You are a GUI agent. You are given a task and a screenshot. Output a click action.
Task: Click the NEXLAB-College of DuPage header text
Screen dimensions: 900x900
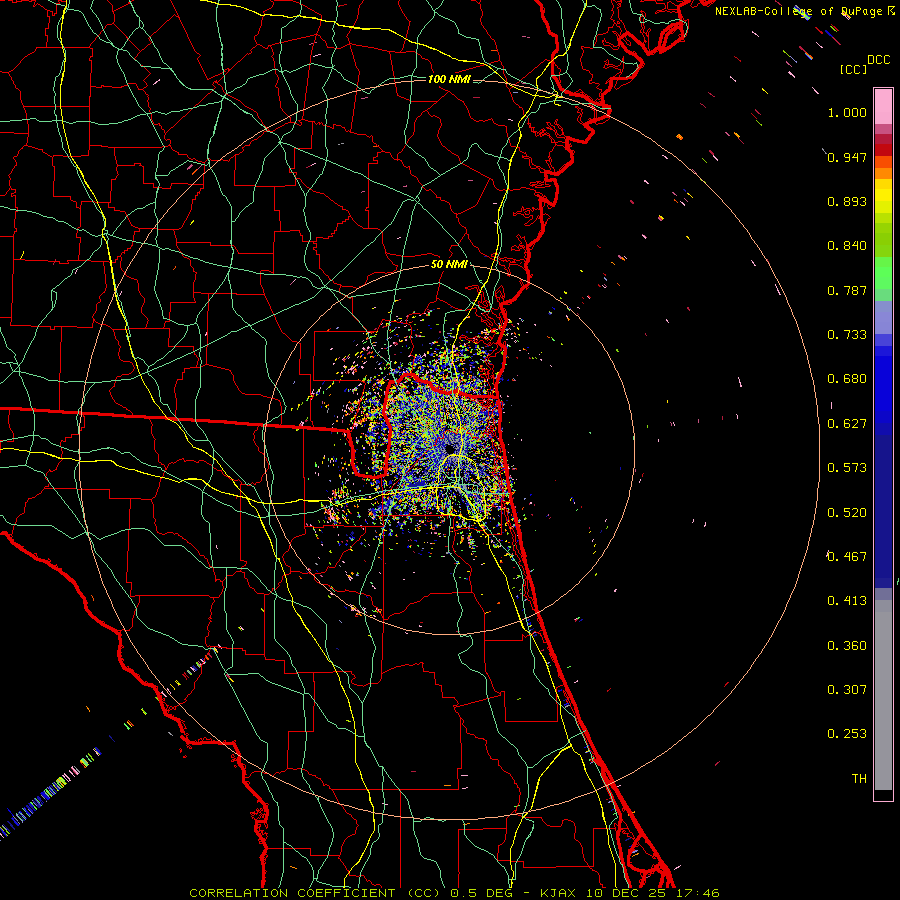[798, 11]
